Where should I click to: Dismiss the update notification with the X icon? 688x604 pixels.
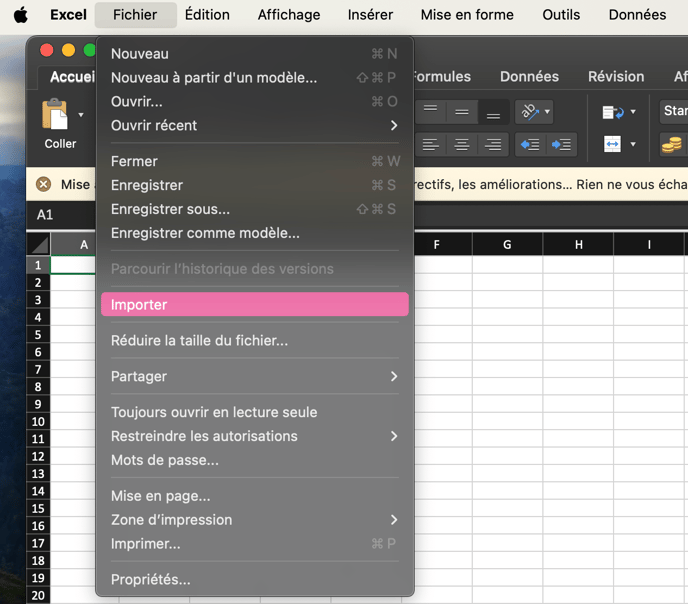tap(43, 184)
